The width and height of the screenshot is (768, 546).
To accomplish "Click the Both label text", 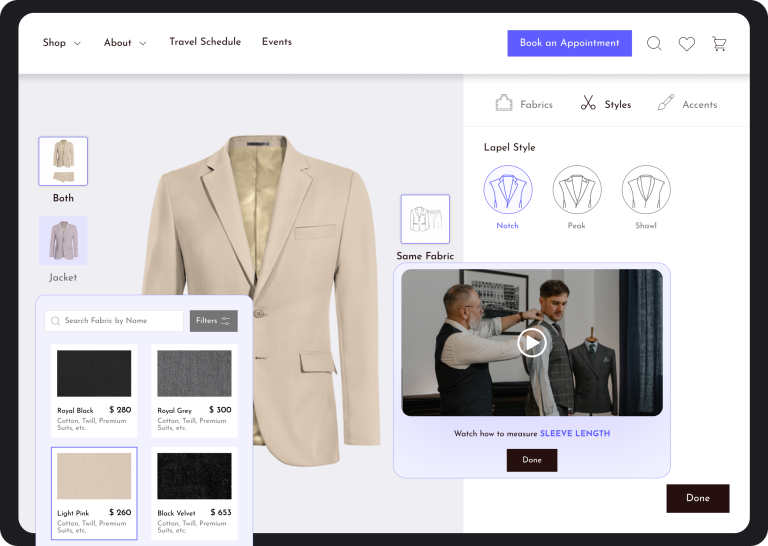I will point(63,198).
